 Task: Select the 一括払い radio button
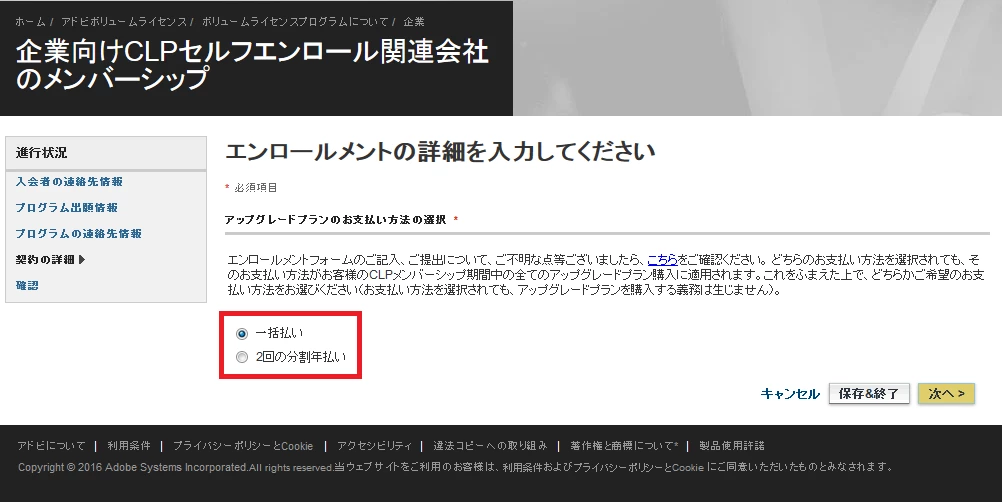[242, 333]
